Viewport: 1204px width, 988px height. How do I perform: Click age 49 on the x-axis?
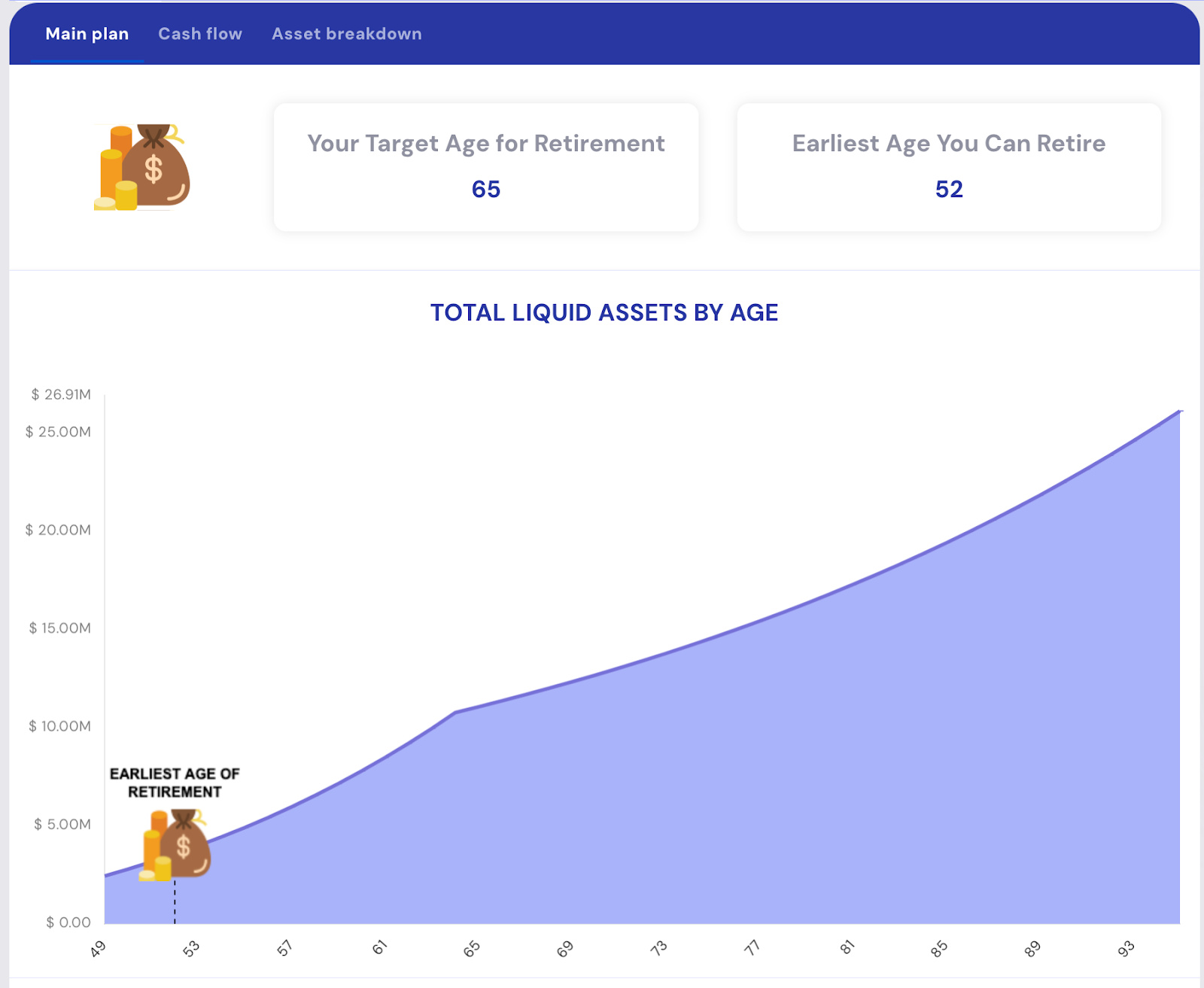(x=98, y=948)
